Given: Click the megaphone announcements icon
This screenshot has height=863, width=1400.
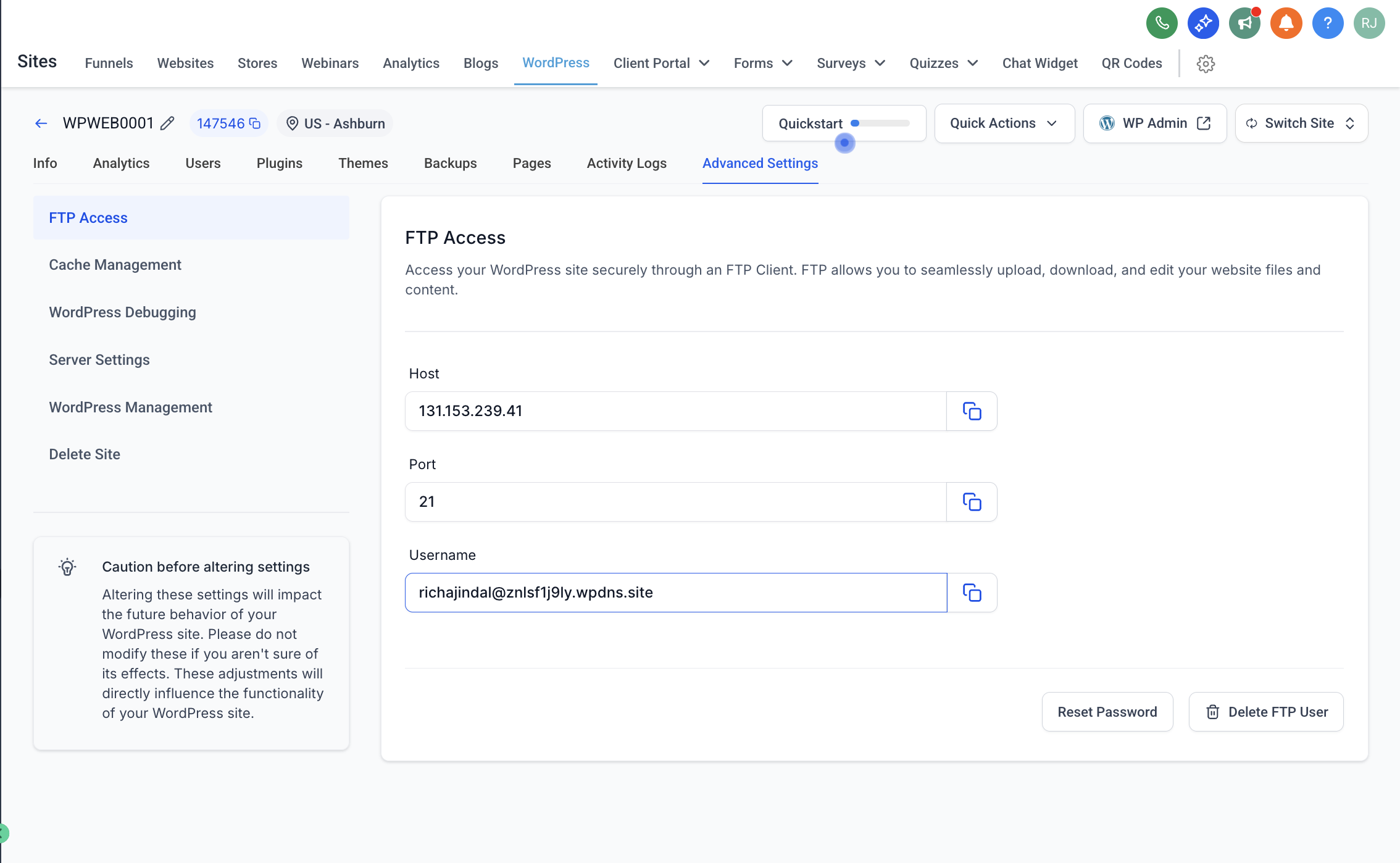Looking at the screenshot, I should 1244,23.
